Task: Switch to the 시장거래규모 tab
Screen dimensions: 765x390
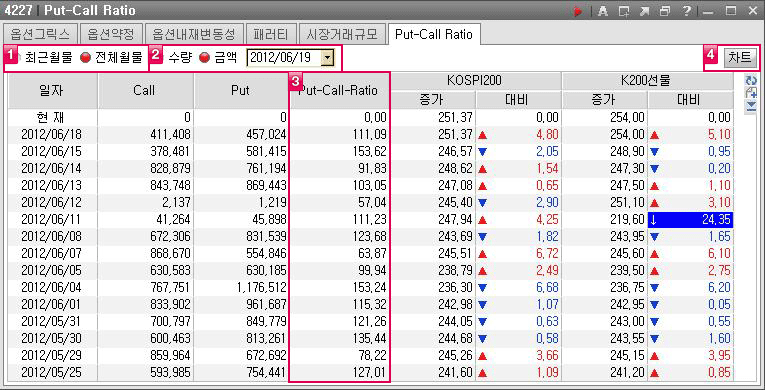Action: pyautogui.click(x=342, y=34)
